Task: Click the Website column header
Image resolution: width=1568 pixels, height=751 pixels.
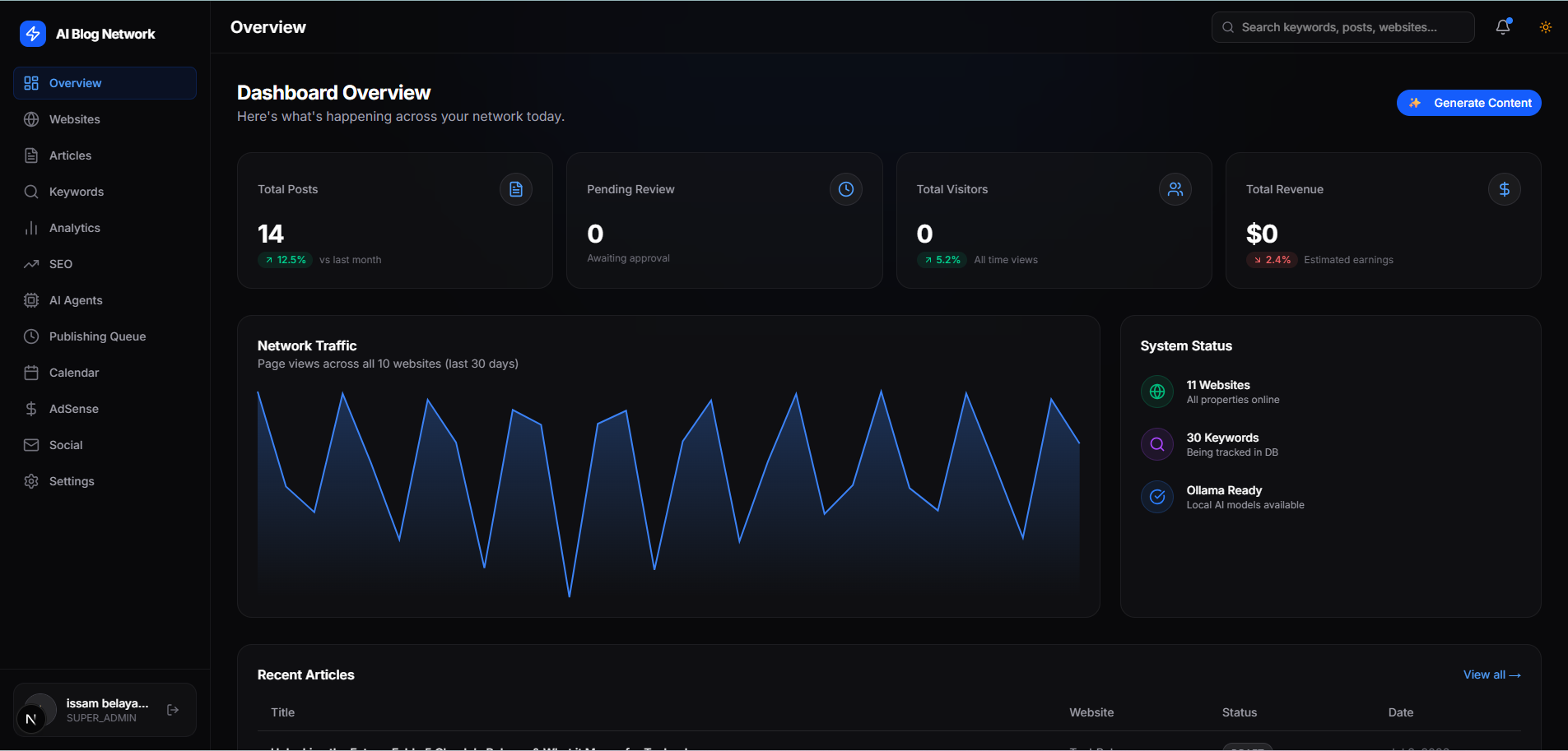Action: point(1091,712)
